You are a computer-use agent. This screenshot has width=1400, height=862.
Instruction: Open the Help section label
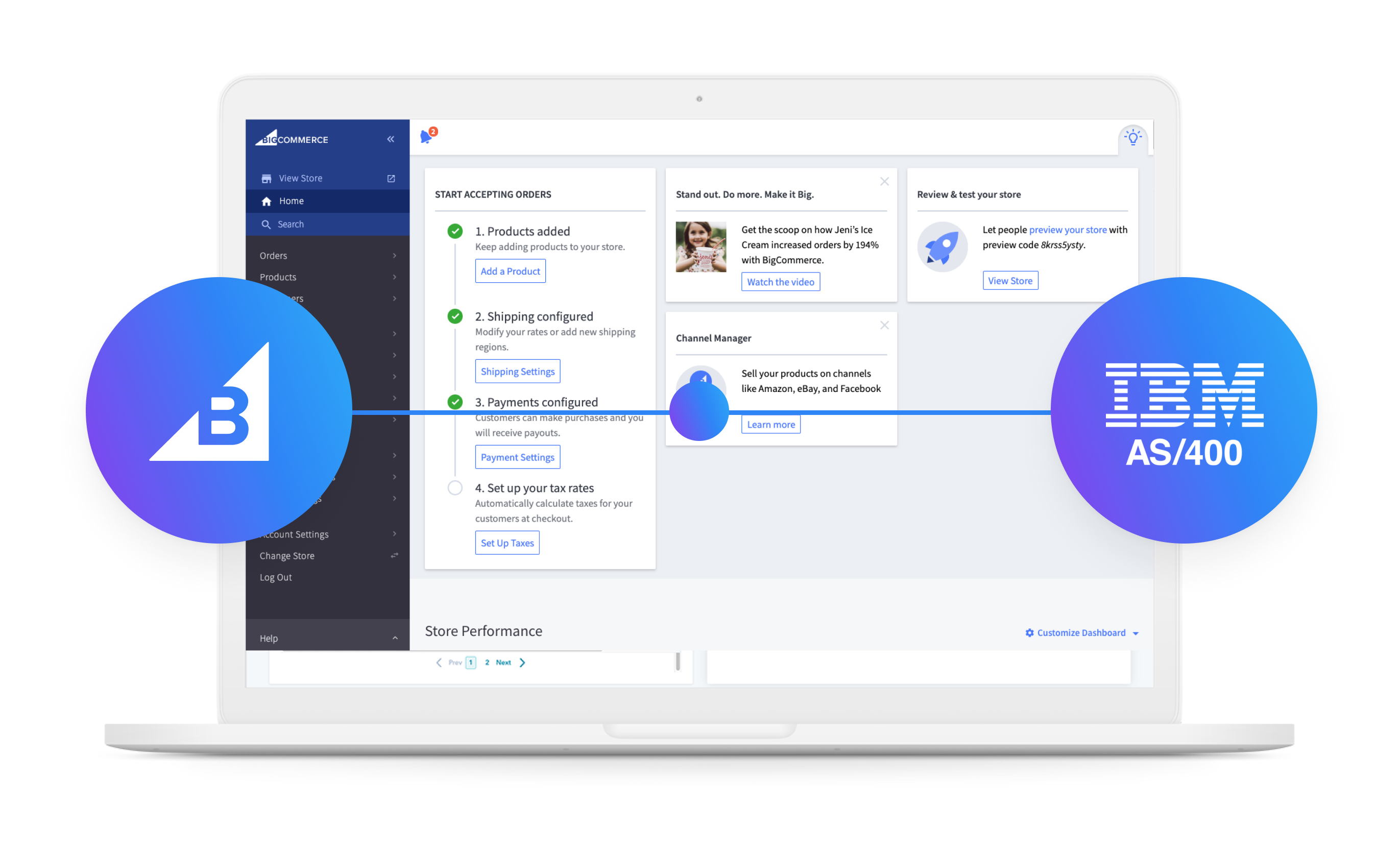(269, 638)
